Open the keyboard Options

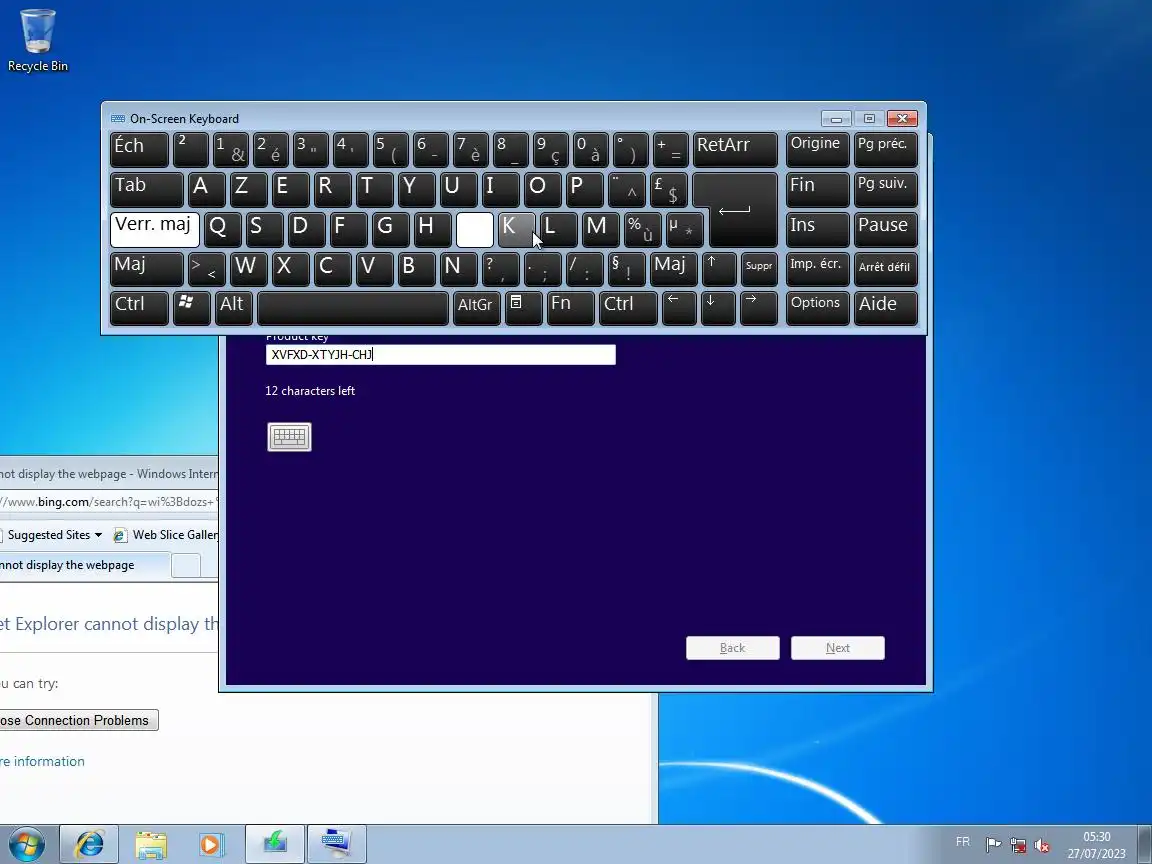pyautogui.click(x=817, y=308)
